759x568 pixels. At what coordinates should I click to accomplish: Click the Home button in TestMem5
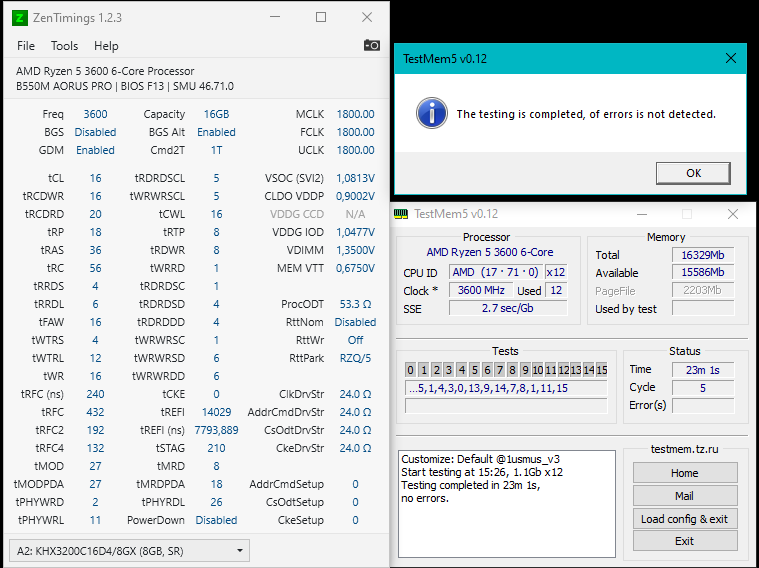tap(684, 473)
